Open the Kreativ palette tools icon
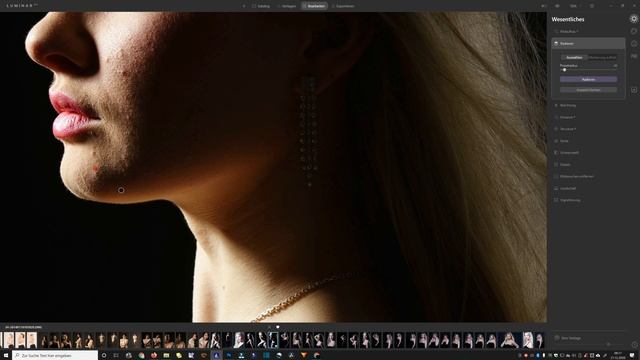Viewport: 640px width, 360px height. 633,31
